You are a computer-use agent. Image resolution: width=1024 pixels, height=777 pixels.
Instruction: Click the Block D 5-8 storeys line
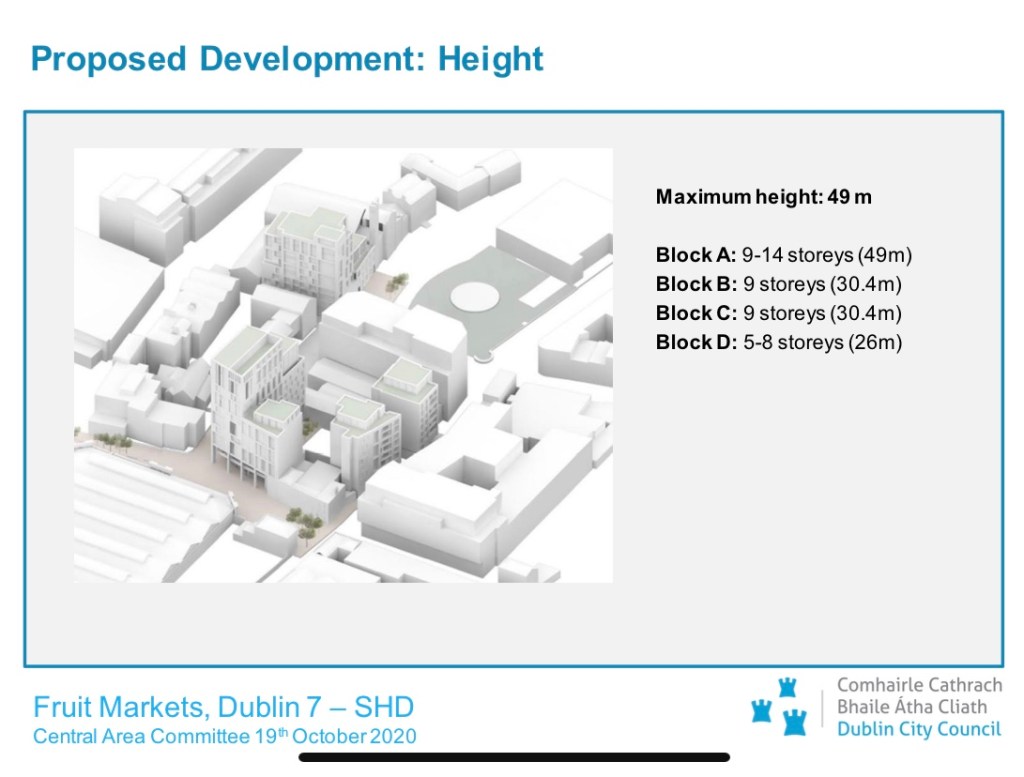[778, 342]
